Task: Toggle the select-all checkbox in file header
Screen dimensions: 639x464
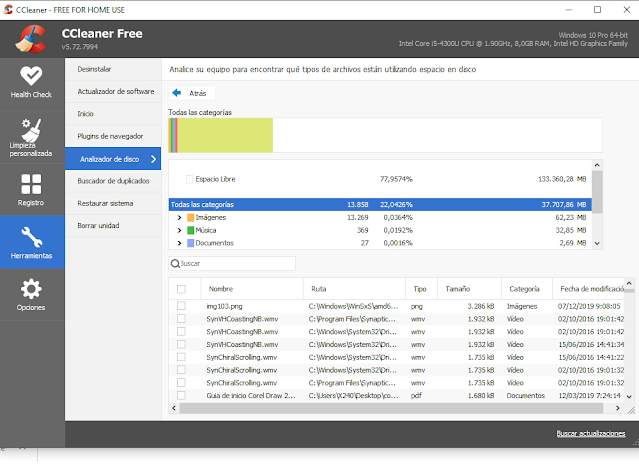Action: pos(181,289)
